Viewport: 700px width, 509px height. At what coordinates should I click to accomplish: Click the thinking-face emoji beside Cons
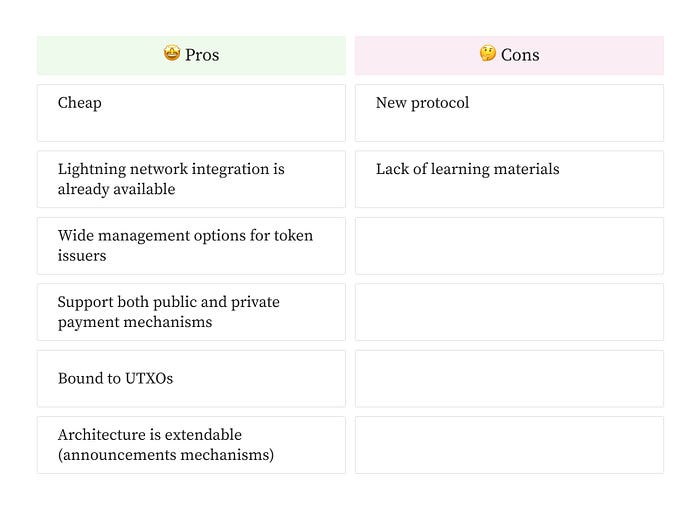(x=488, y=54)
